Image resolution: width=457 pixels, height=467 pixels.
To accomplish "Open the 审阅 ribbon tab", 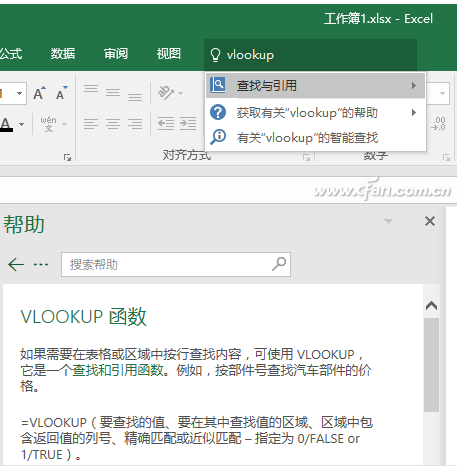I will 116,53.
